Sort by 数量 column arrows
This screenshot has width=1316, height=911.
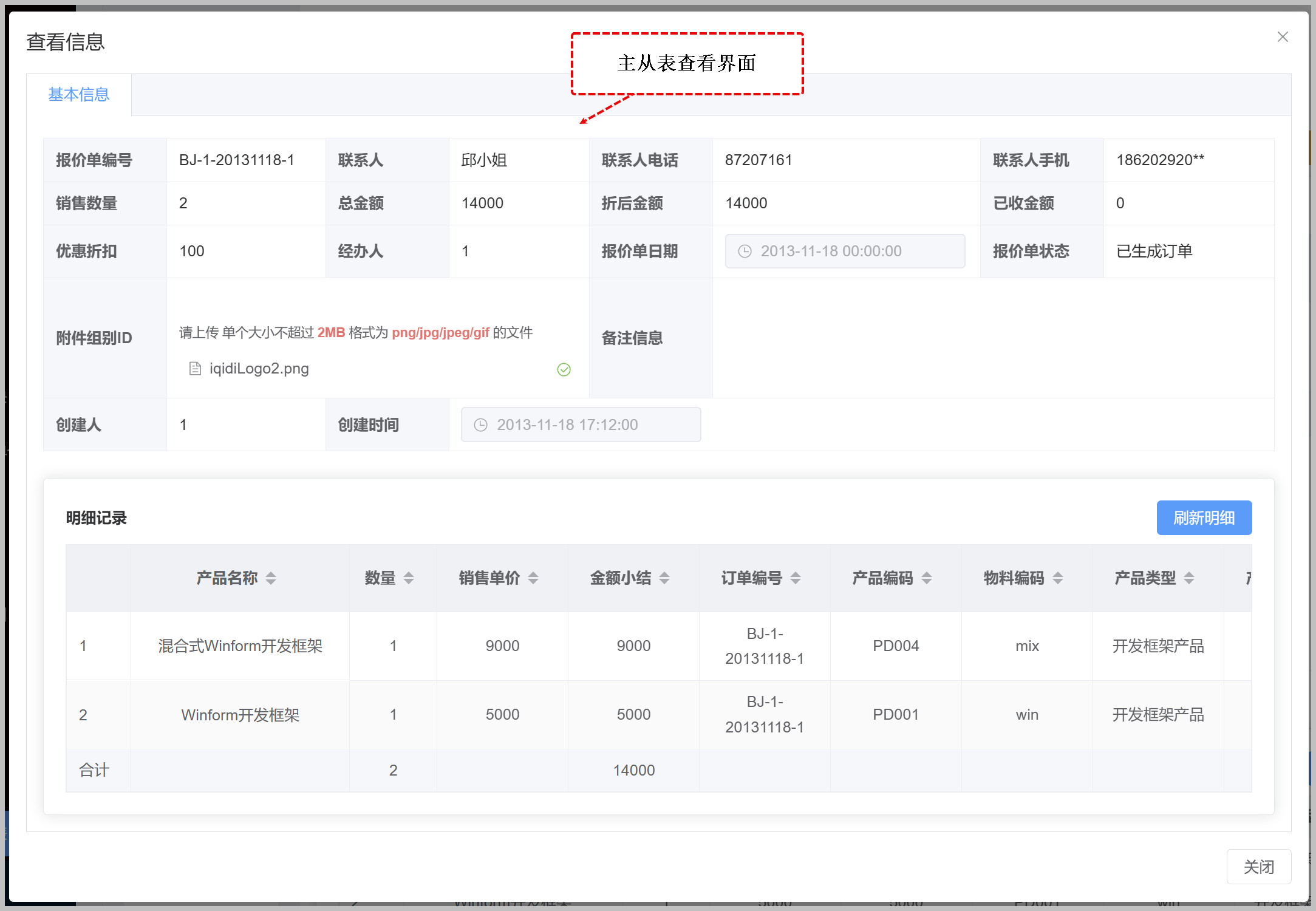coord(409,578)
